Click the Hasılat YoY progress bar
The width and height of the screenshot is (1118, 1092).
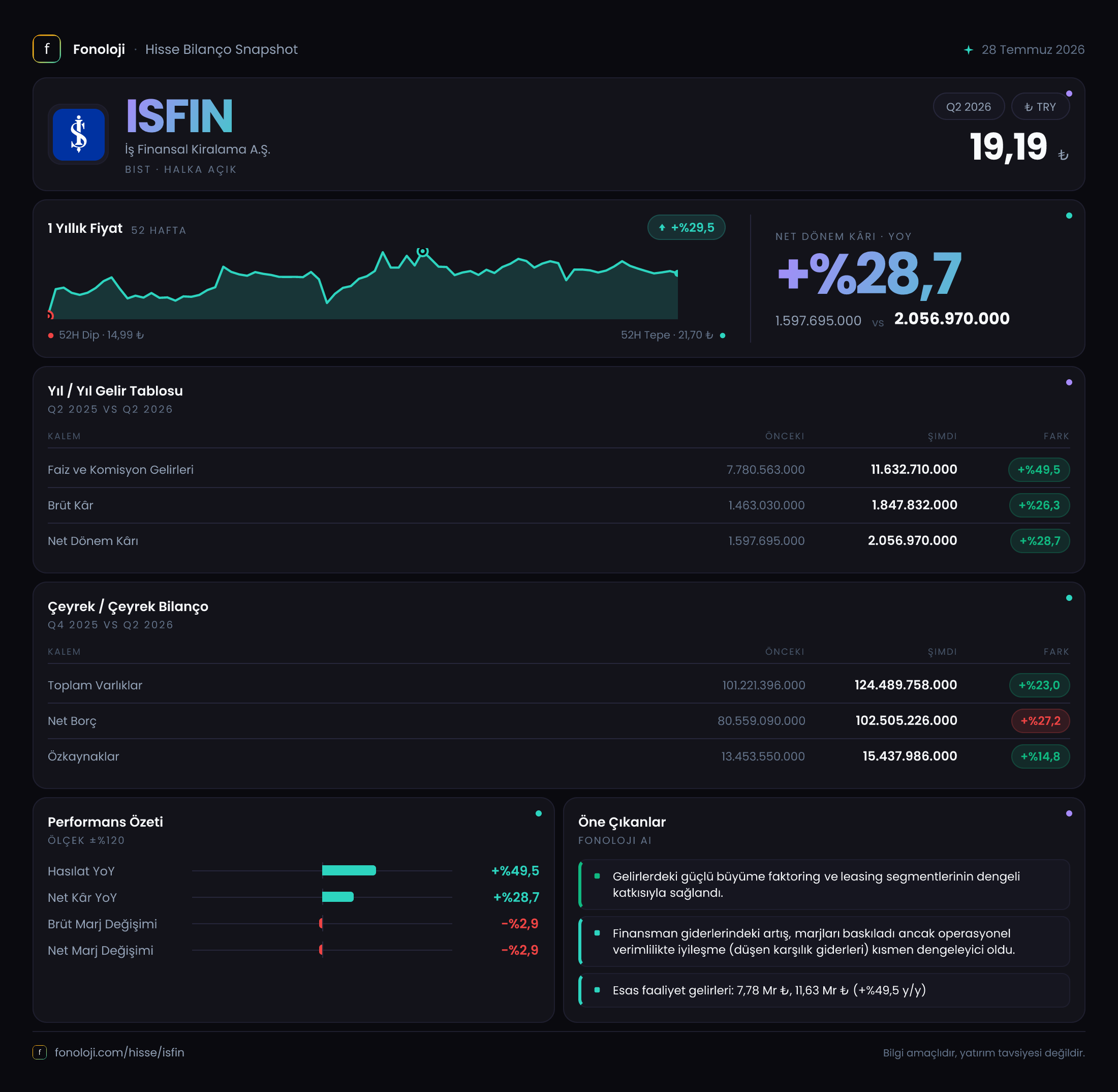tap(349, 870)
